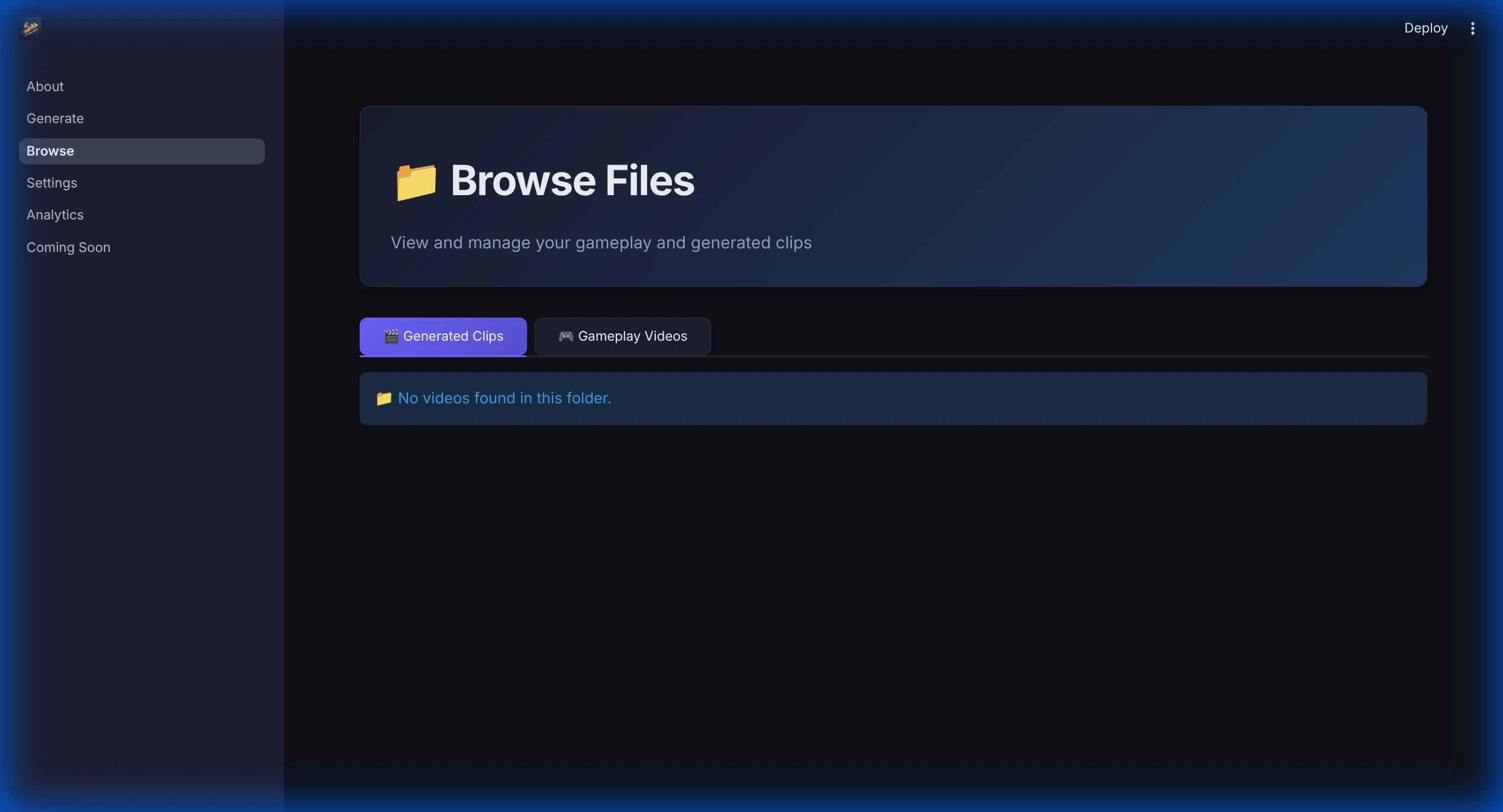The width and height of the screenshot is (1503, 812).
Task: Click the app logo icon in sidebar
Action: point(30,28)
